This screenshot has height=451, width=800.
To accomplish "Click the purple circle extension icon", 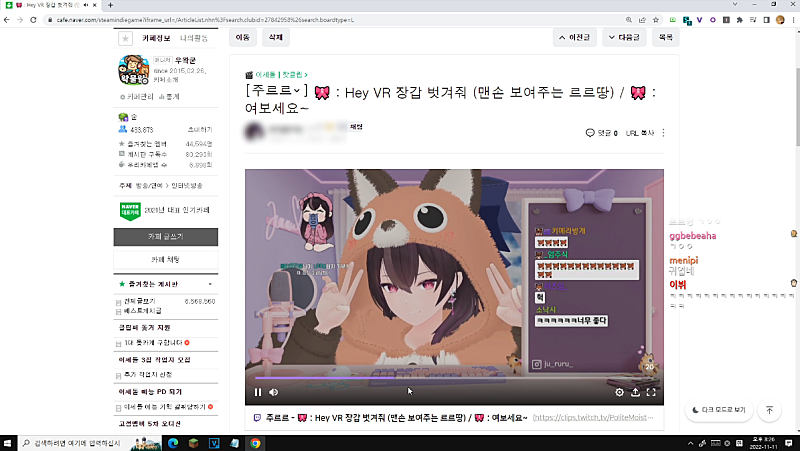I will point(713,20).
